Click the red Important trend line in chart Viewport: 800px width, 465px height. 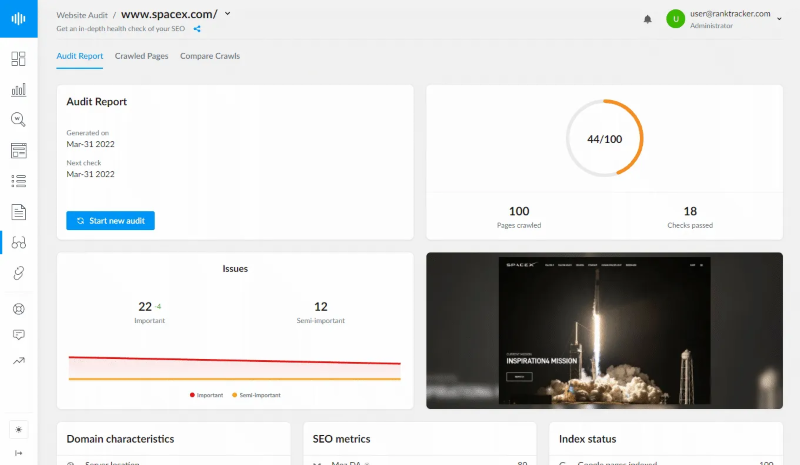235,360
